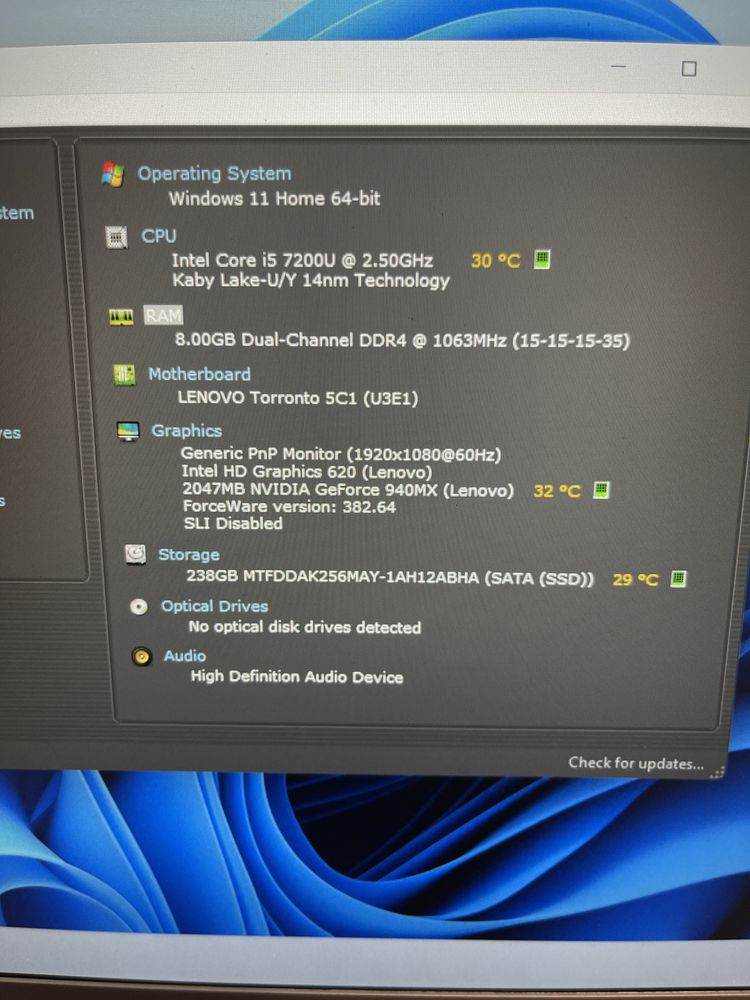Minimize the Speccy window
The image size is (750, 1000).
tap(618, 66)
